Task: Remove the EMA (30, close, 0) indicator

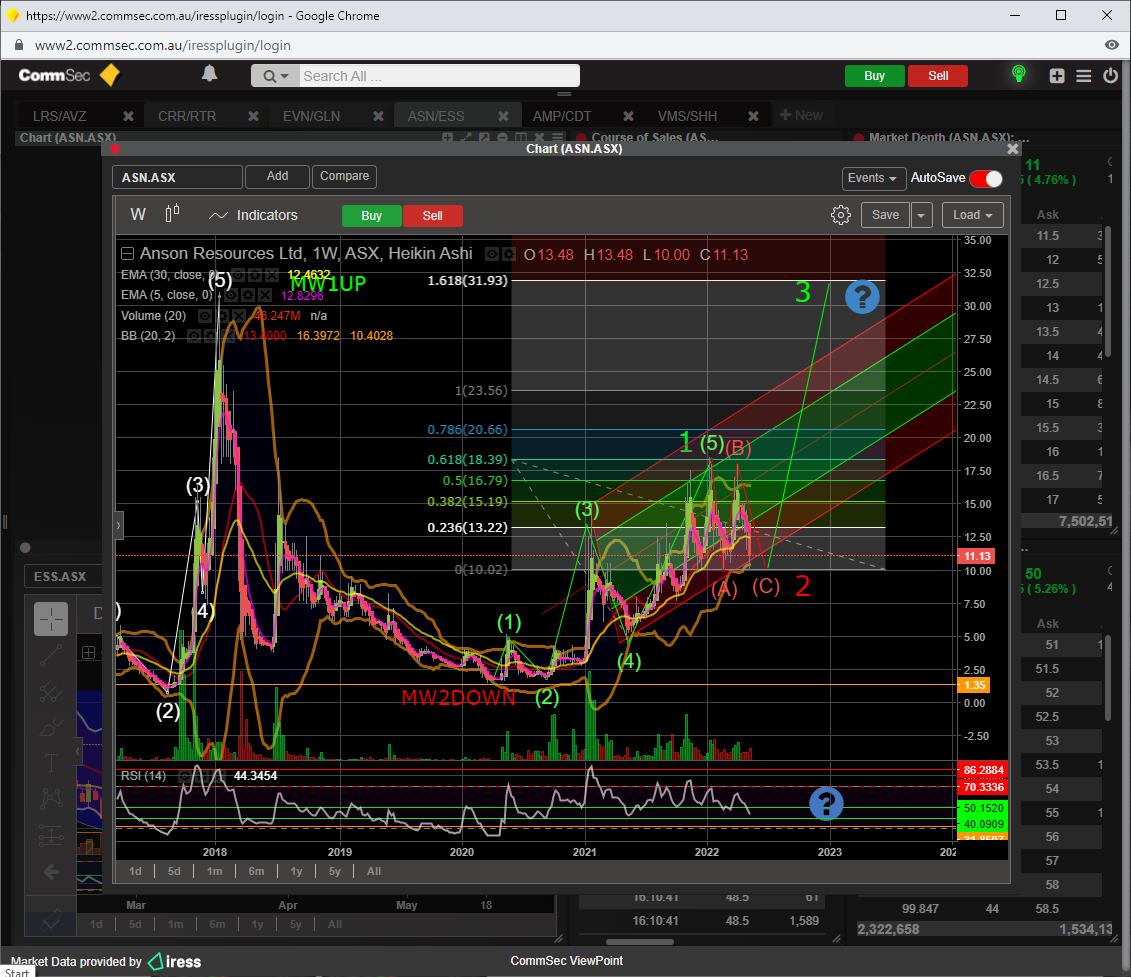Action: 271,275
